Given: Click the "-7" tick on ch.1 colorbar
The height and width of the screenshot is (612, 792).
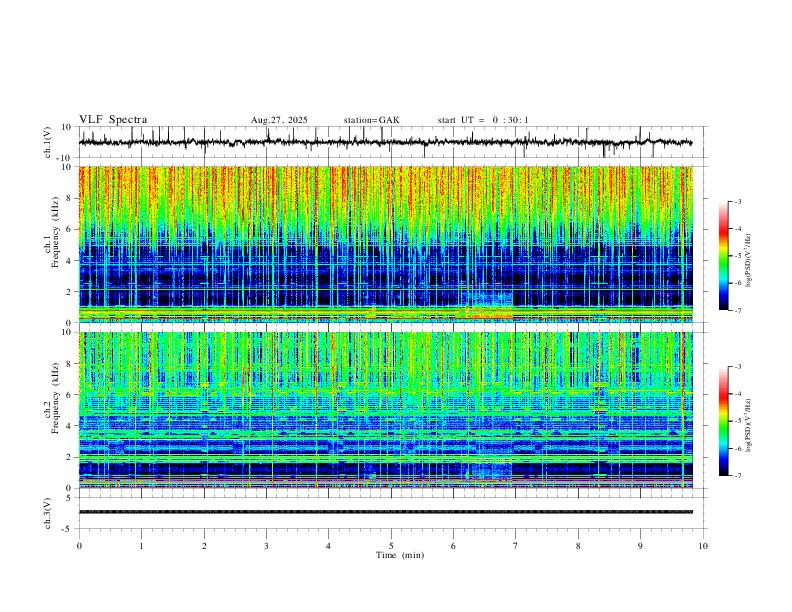Looking at the screenshot, I should click(737, 311).
